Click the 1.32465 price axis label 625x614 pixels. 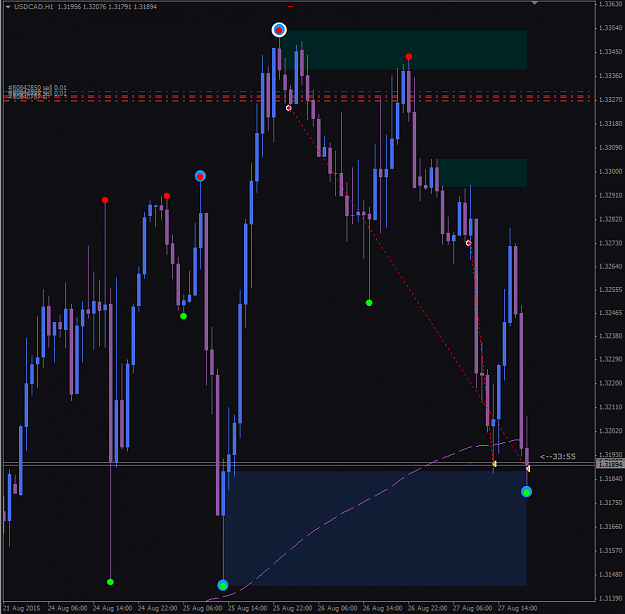point(610,313)
